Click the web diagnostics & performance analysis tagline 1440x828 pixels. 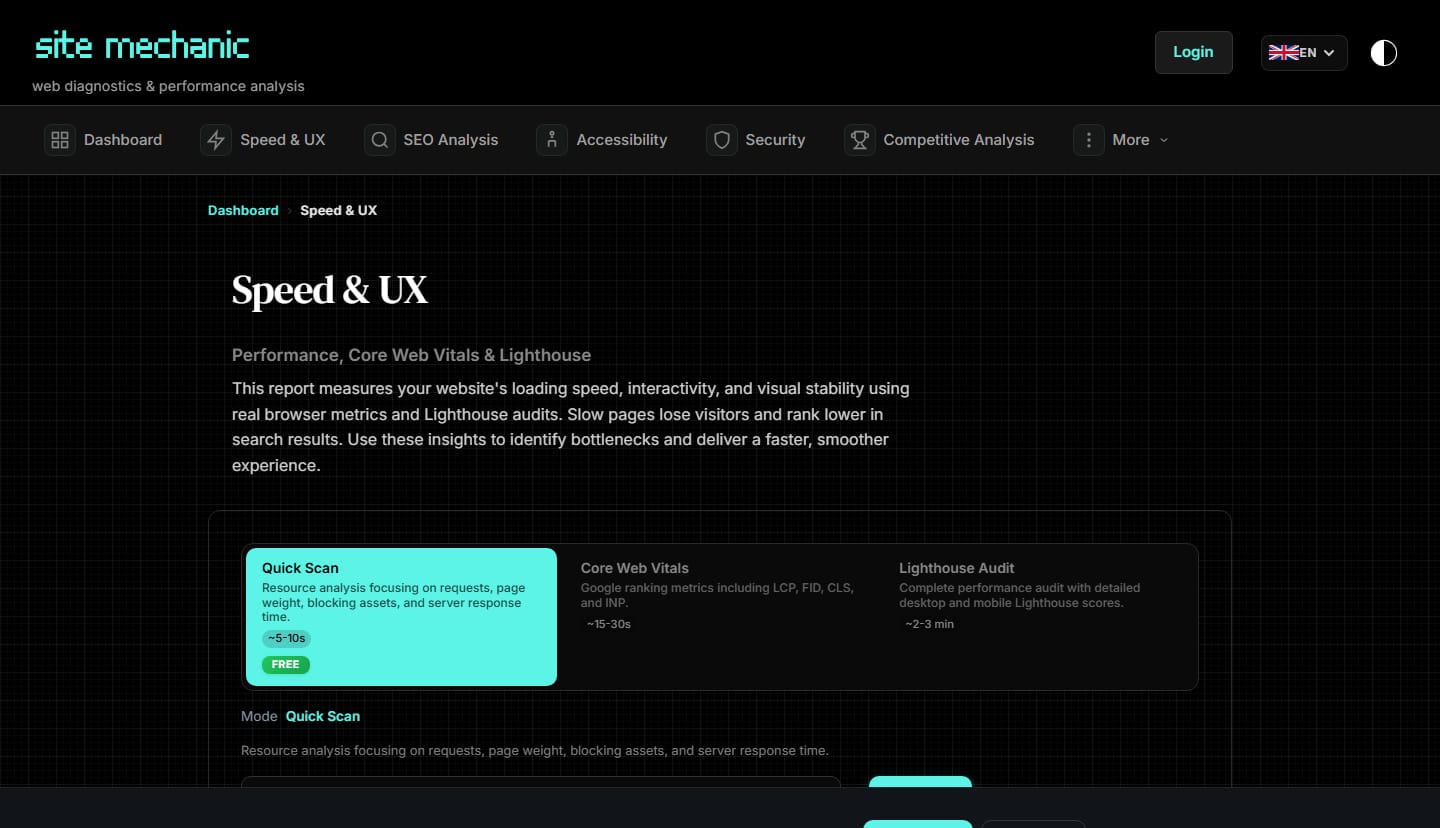(x=168, y=86)
